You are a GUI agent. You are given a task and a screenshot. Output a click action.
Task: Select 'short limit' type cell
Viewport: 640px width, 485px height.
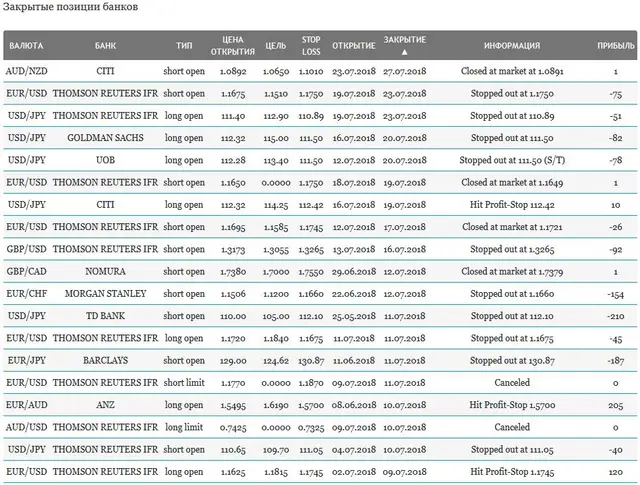[184, 383]
